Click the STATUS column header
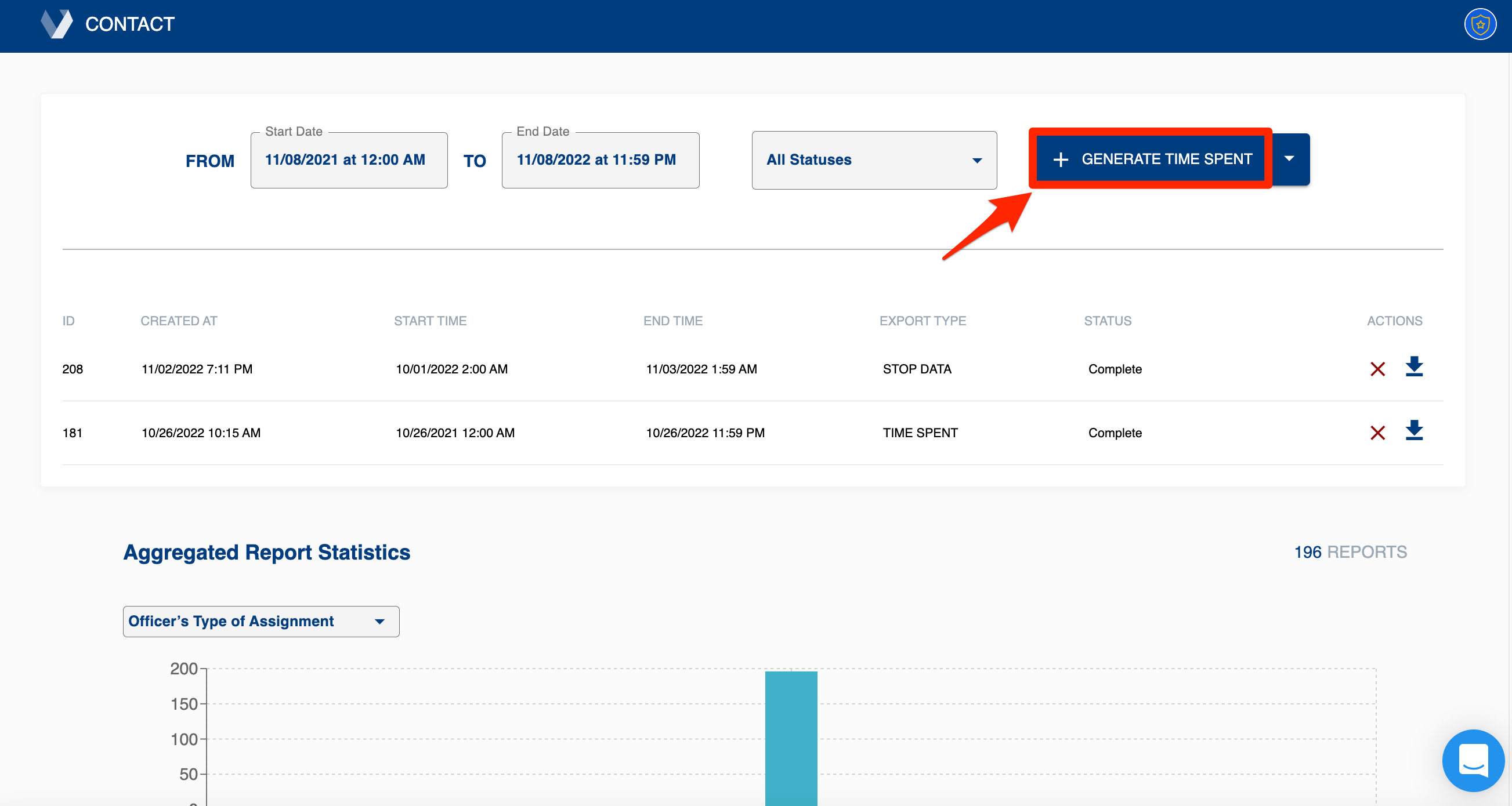1512x806 pixels. (1107, 320)
